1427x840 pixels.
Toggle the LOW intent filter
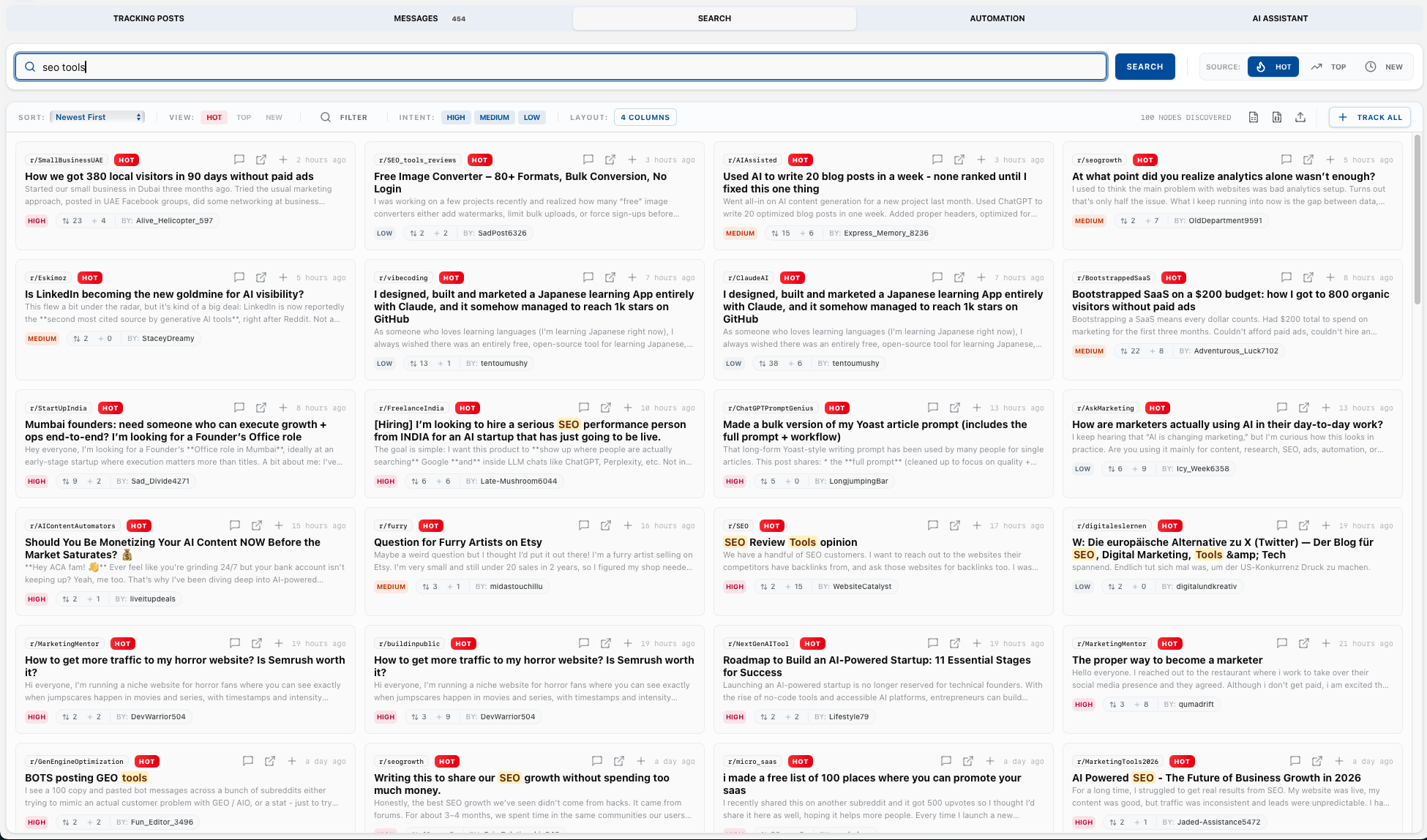point(532,117)
